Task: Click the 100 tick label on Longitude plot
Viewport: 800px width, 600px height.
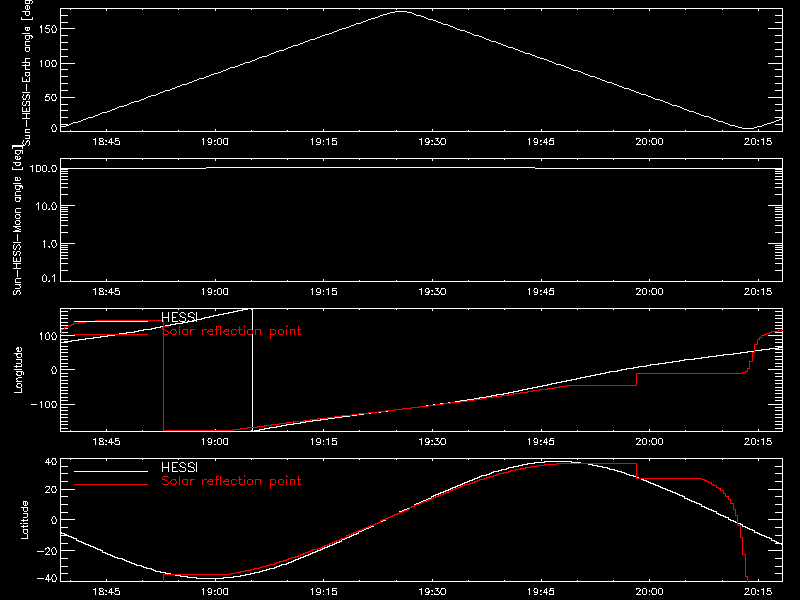Action: [x=48, y=336]
